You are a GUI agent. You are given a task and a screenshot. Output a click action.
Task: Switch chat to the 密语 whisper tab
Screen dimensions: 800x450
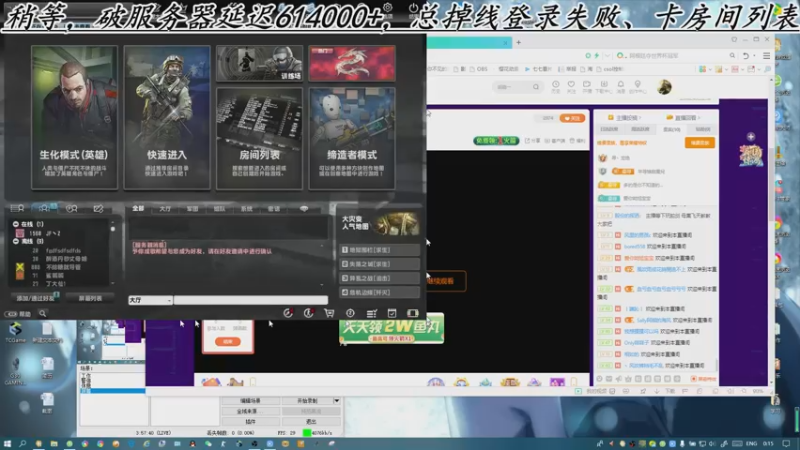[274, 209]
